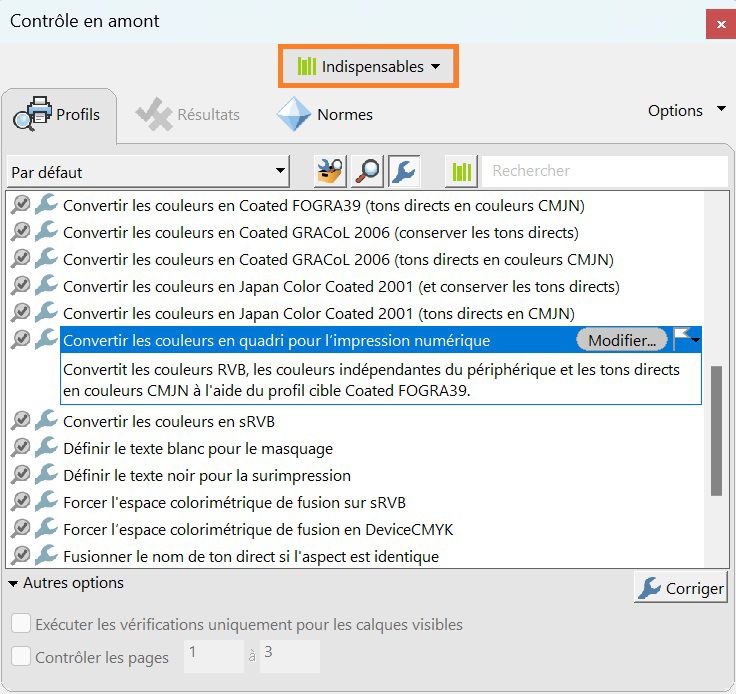
Task: Click the Corriger button
Action: click(x=681, y=588)
